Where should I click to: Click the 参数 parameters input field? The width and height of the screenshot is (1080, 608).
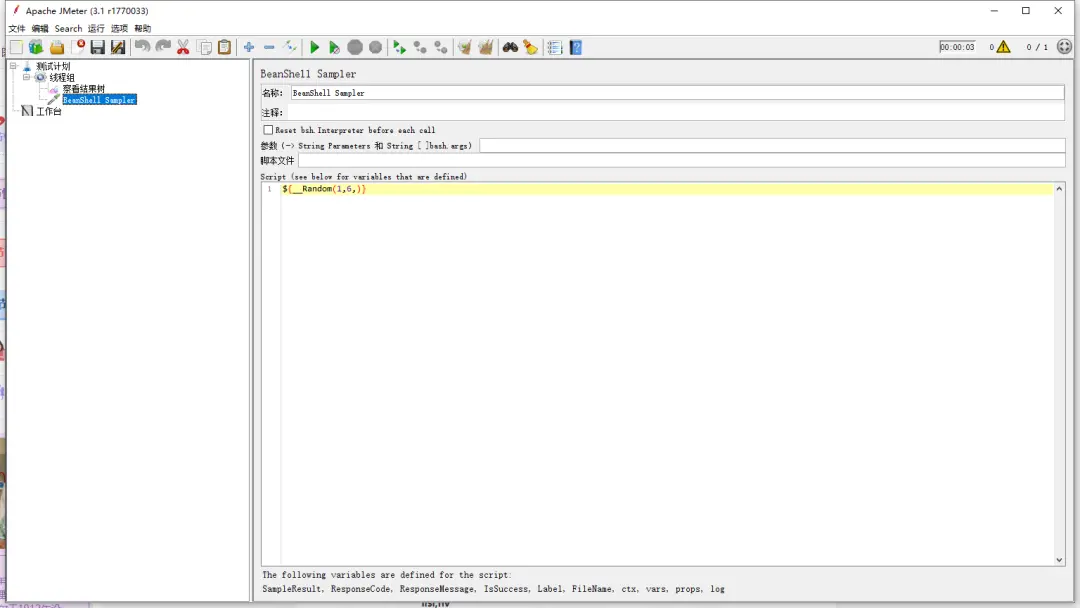click(x=772, y=145)
